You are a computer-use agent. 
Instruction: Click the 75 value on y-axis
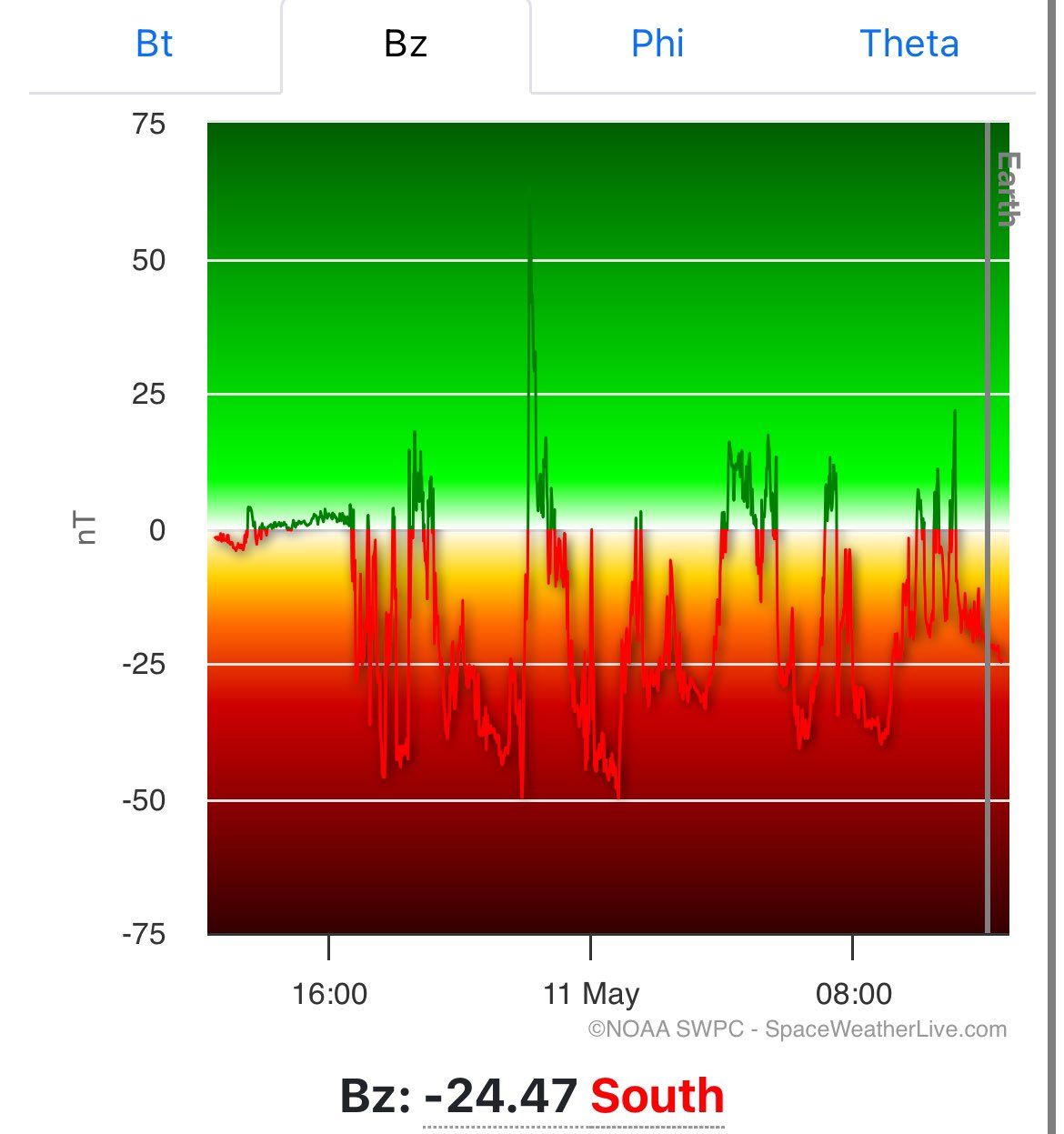148,124
